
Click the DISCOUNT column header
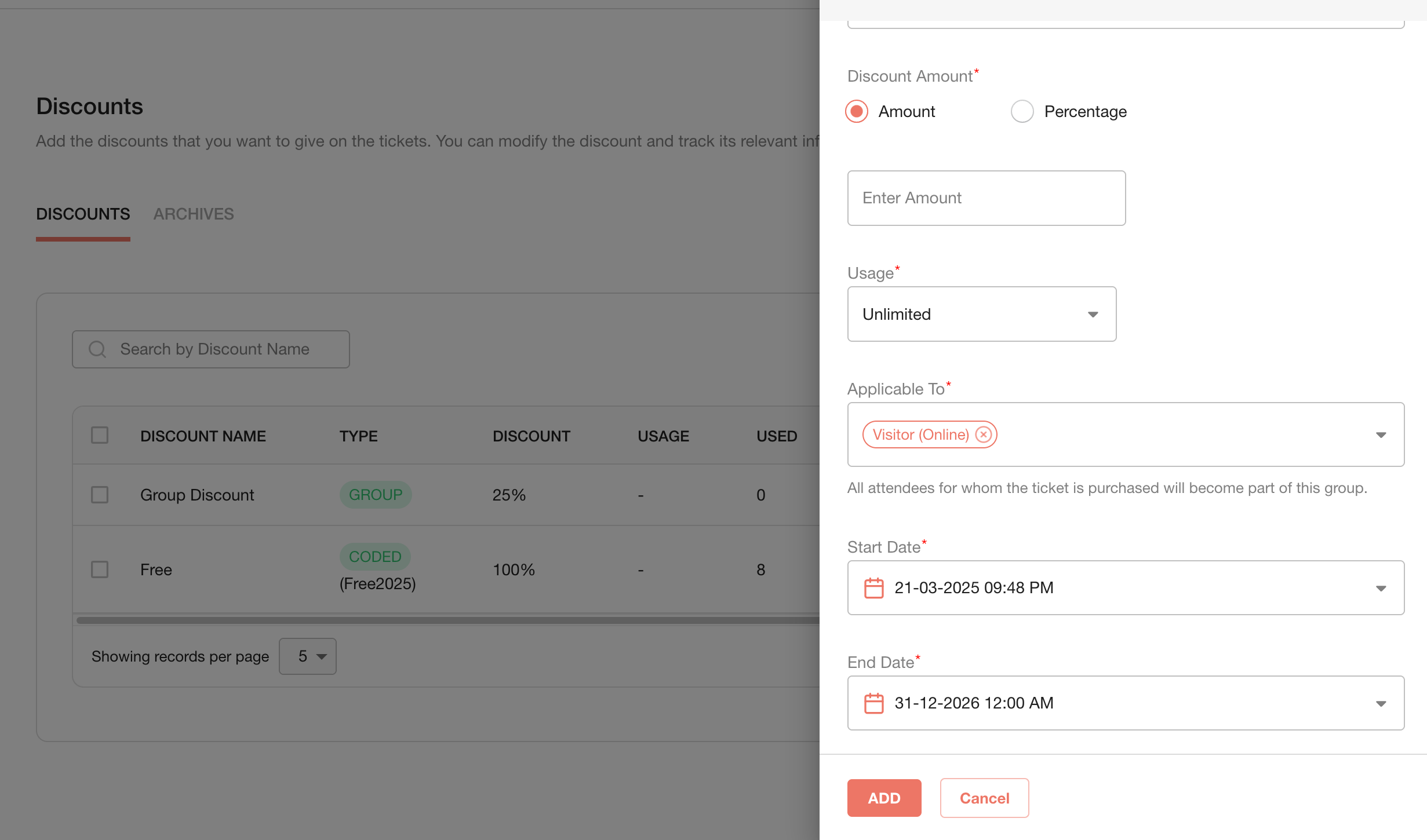[x=532, y=436]
